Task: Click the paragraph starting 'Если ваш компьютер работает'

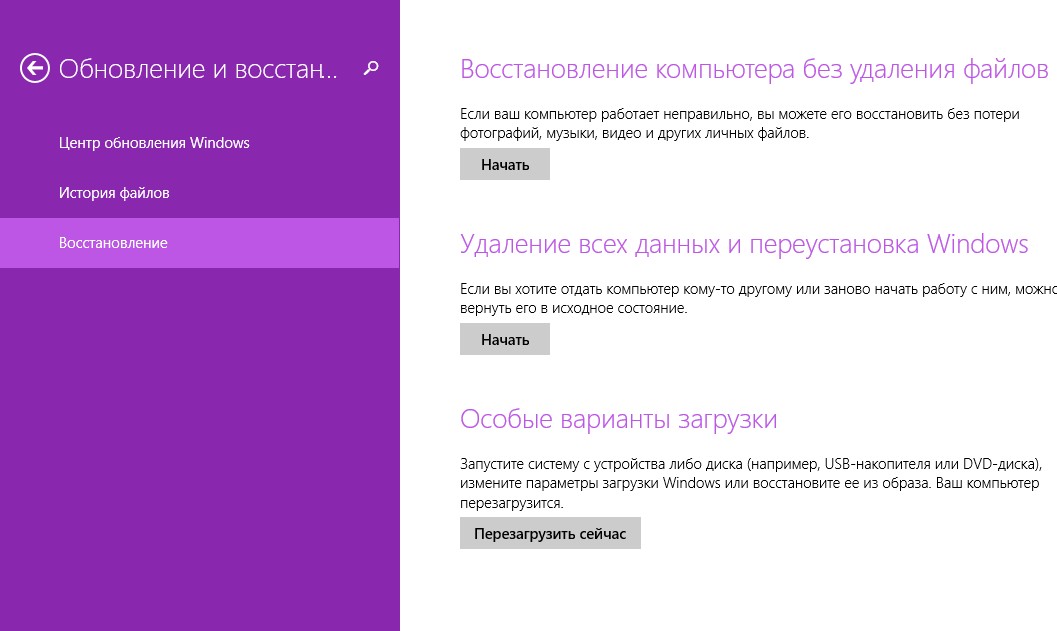Action: click(x=739, y=123)
